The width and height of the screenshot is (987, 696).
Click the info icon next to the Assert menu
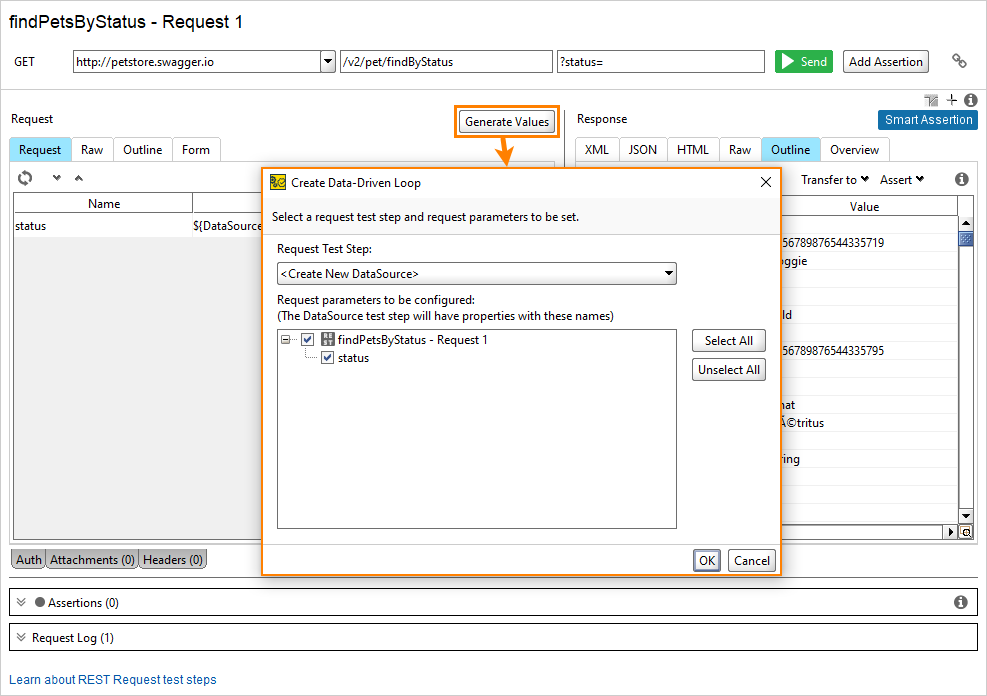tap(961, 179)
